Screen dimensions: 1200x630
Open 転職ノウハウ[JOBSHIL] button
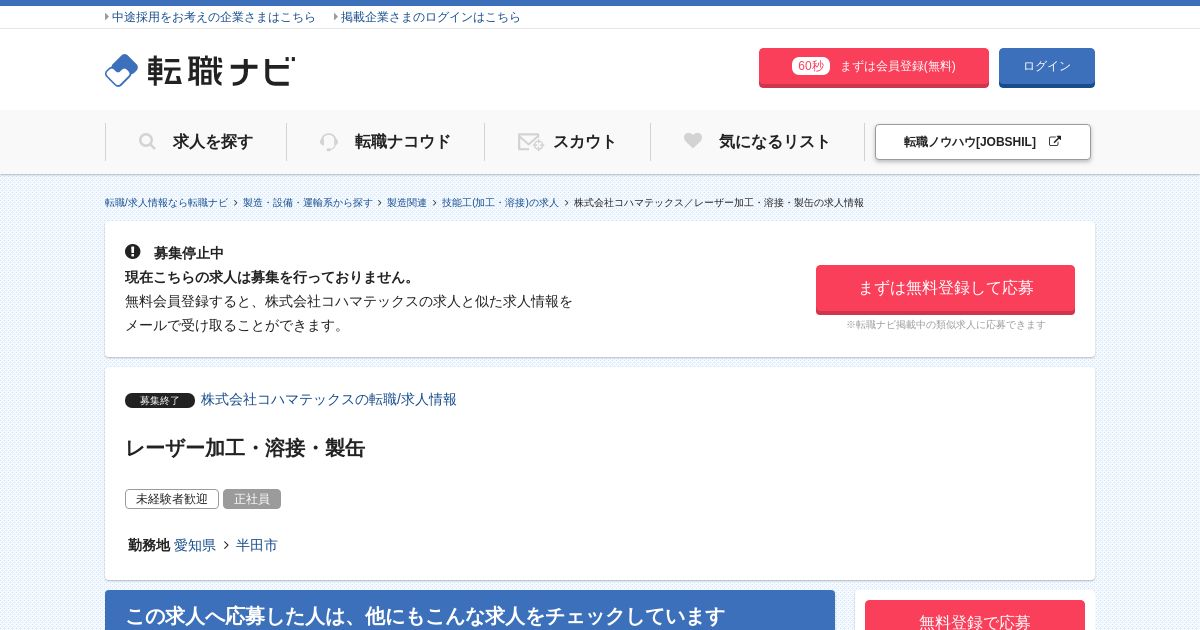983,142
